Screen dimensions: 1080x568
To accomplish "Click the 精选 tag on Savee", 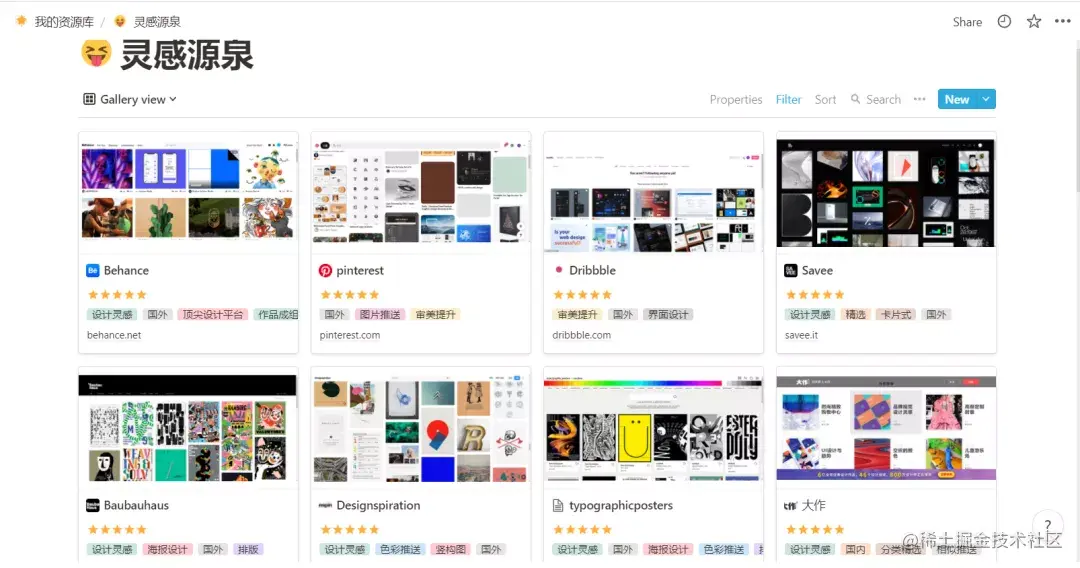I will [x=855, y=315].
